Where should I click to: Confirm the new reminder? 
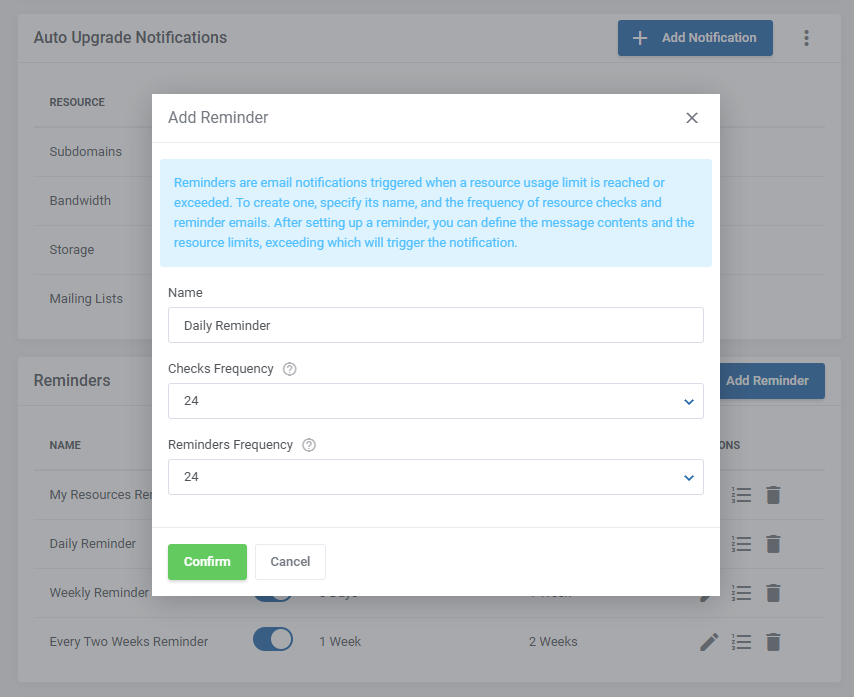207,561
